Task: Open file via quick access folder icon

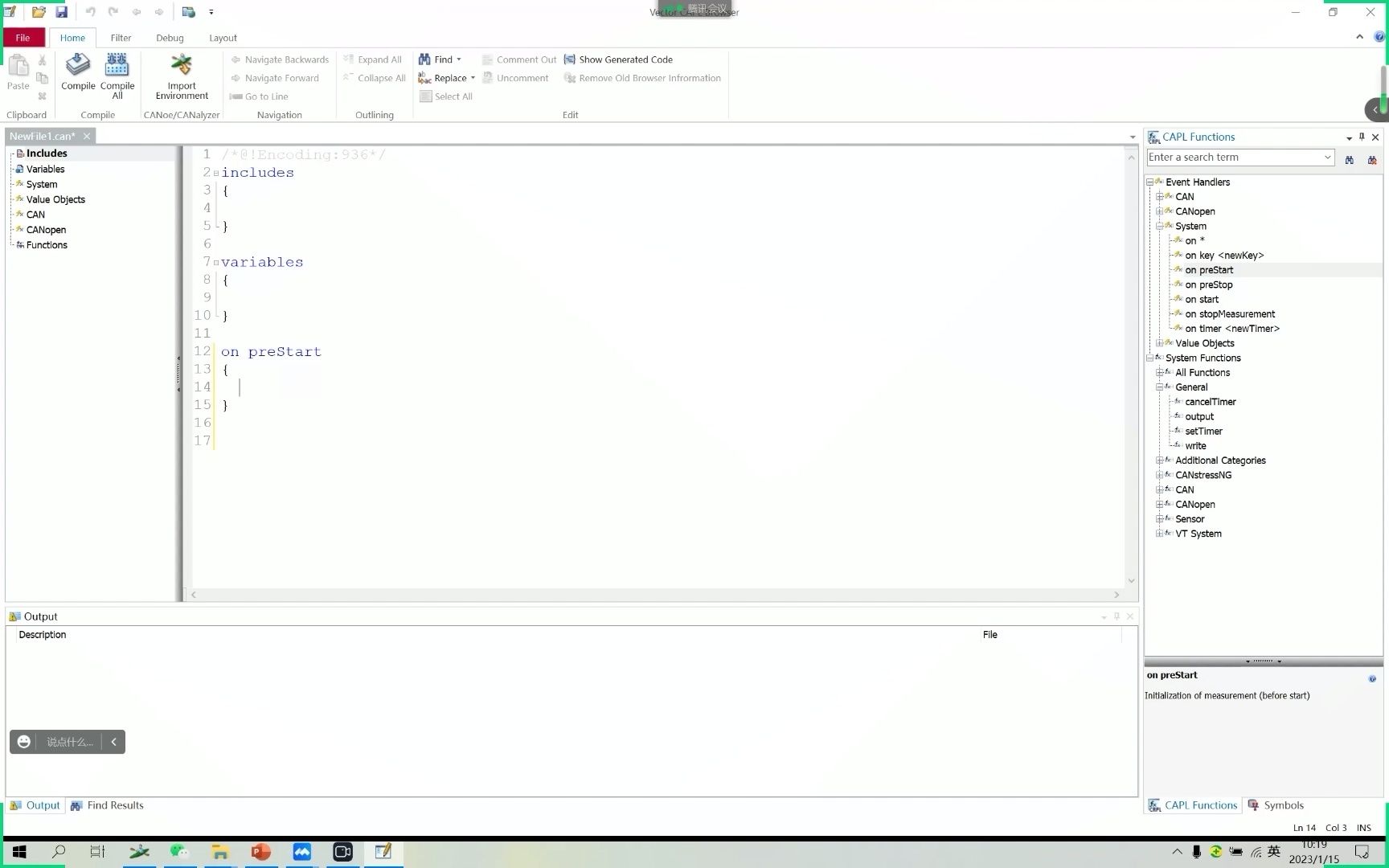Action: click(39, 12)
